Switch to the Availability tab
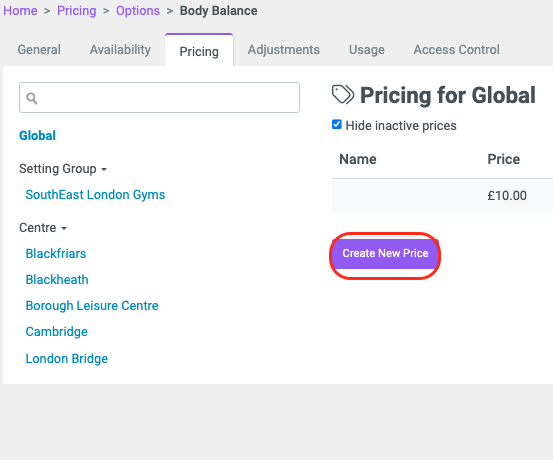The height and width of the screenshot is (460, 553). [x=120, y=50]
